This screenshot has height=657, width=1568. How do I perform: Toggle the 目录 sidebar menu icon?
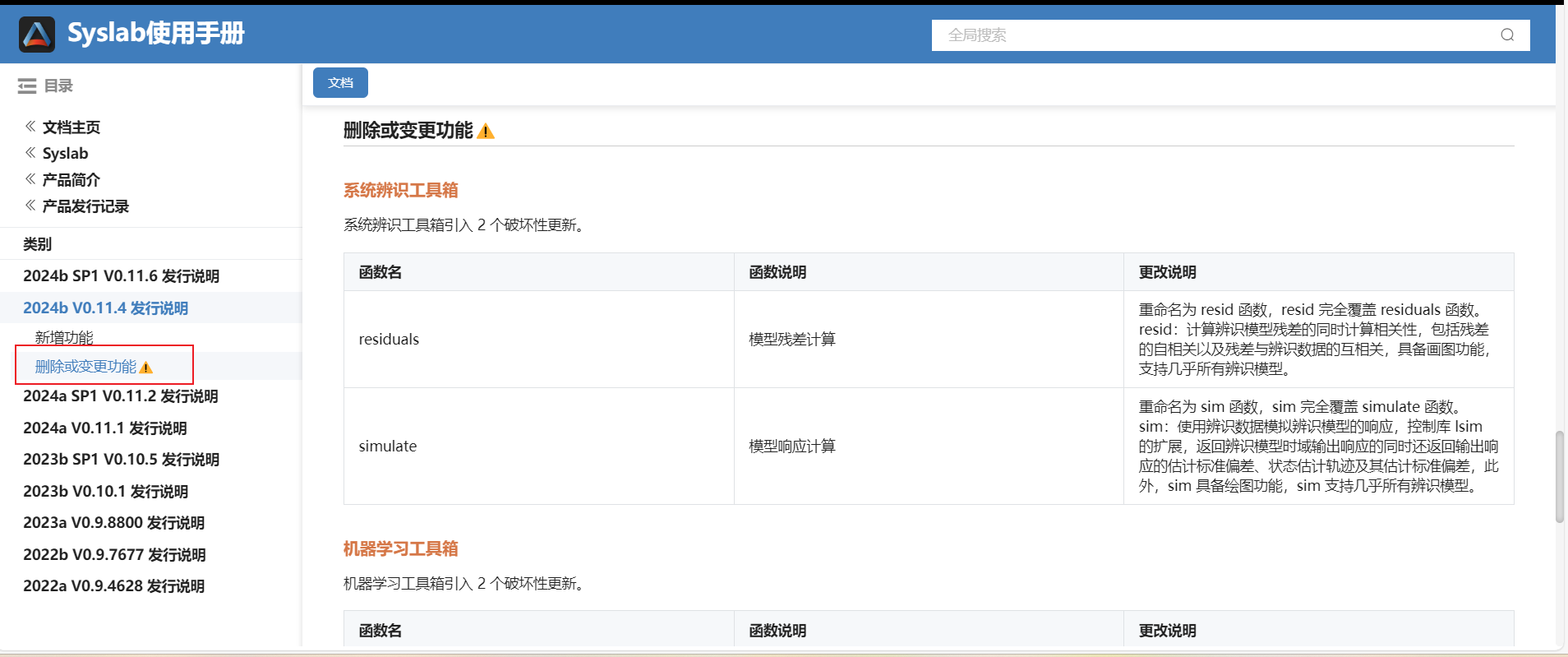coord(27,86)
